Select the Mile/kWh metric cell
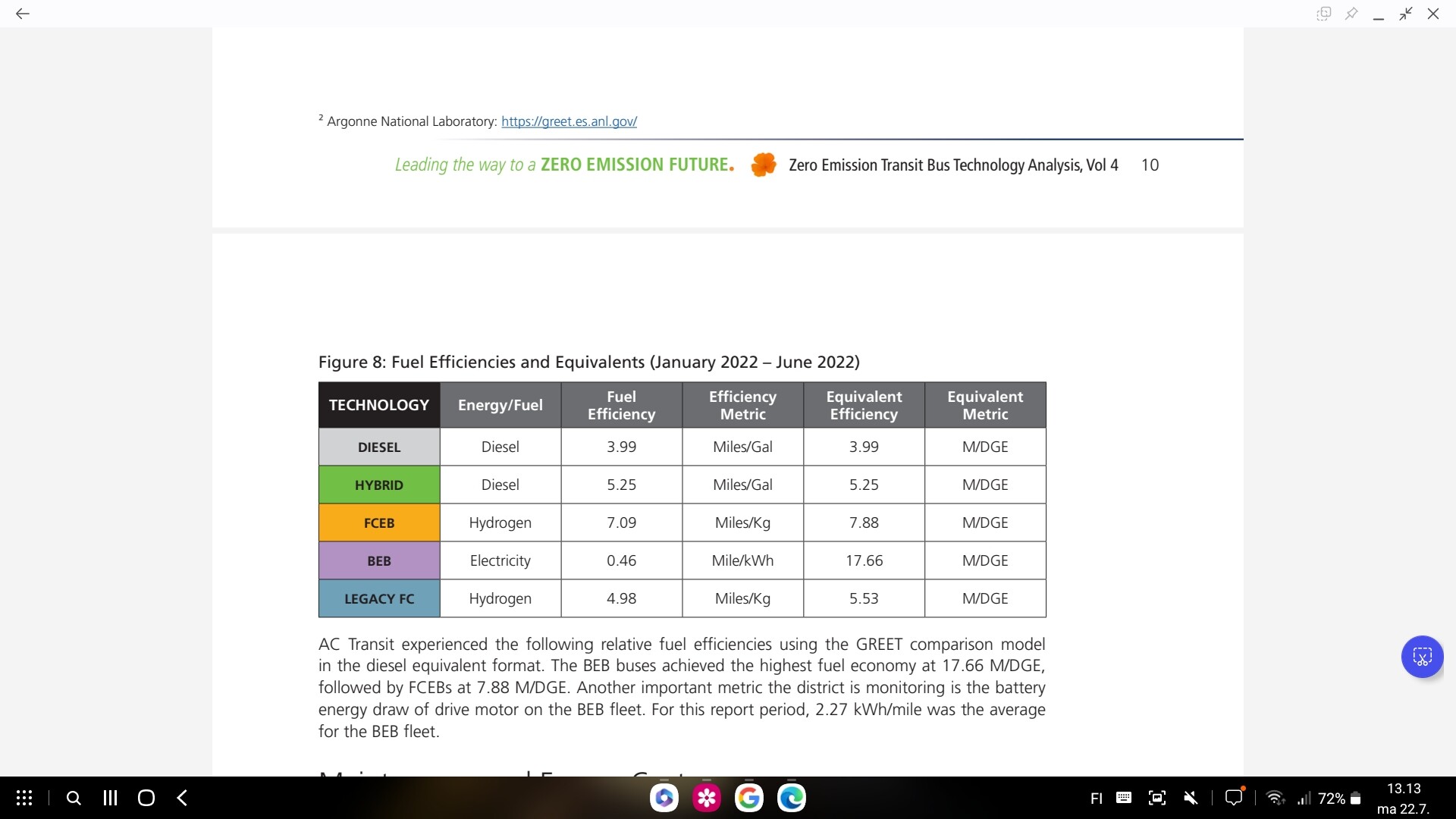 pos(743,560)
